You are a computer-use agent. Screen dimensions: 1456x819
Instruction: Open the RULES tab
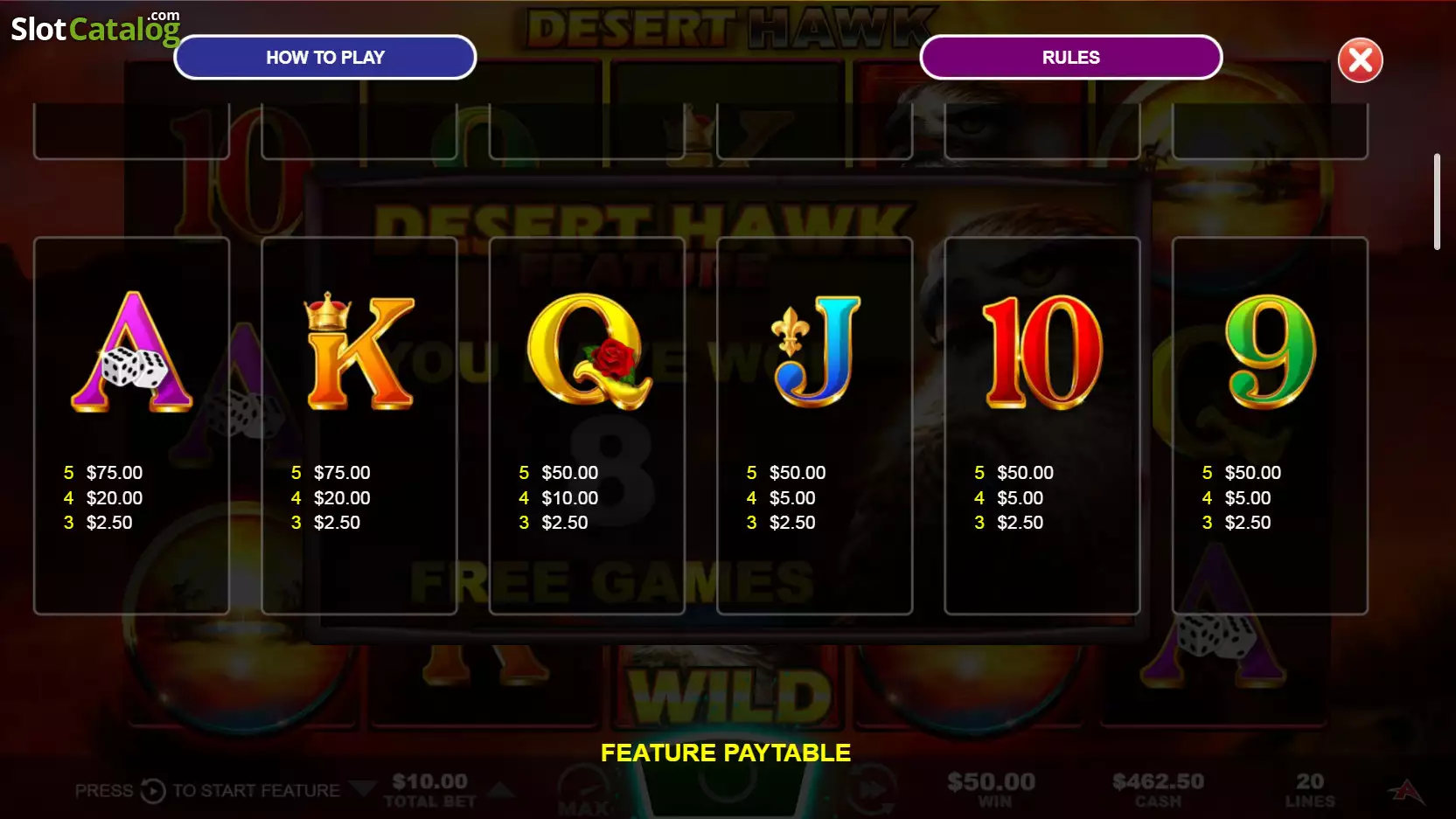click(1070, 58)
